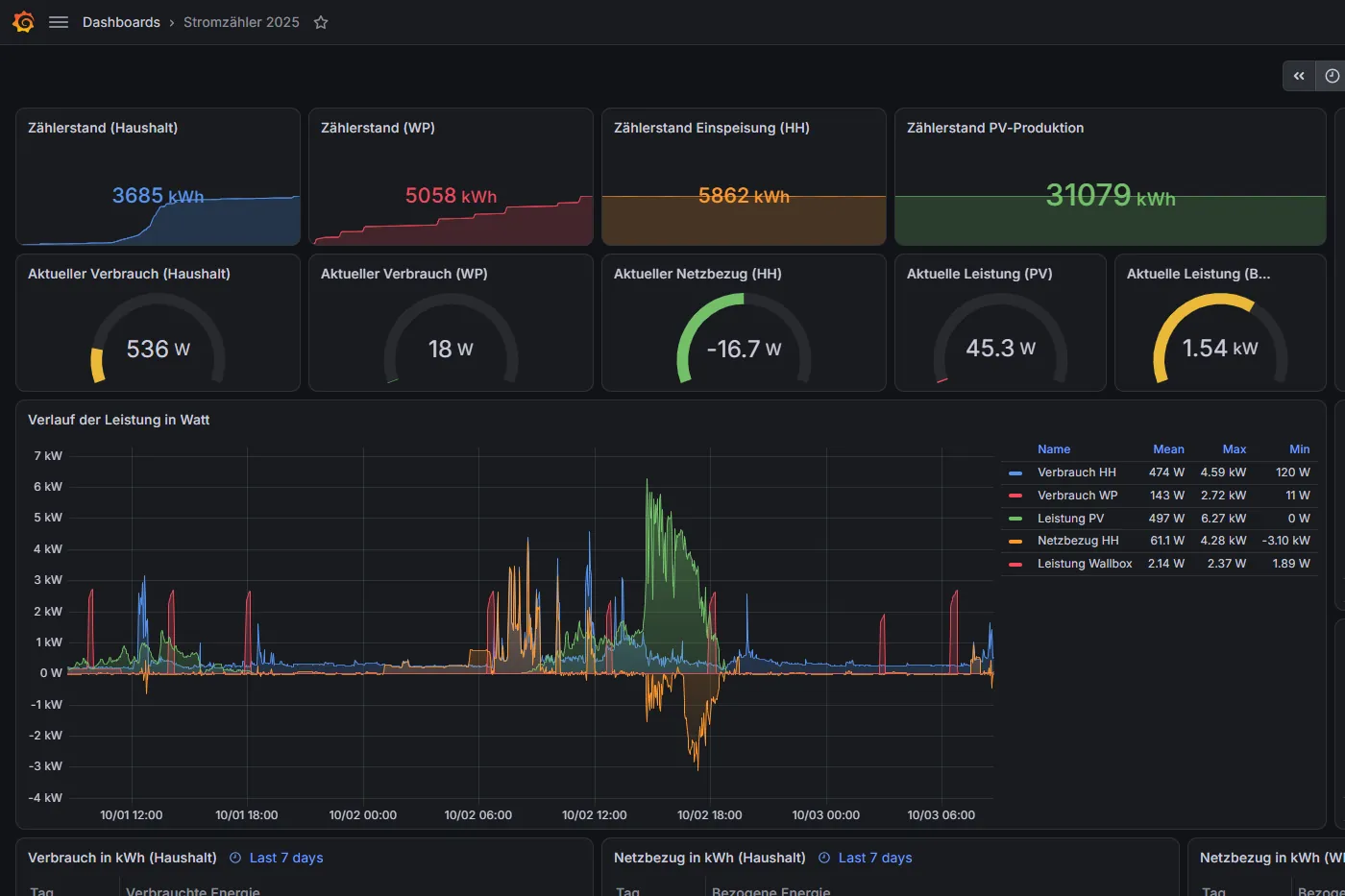Screen dimensions: 1345x896
Task: Click the orange Netzbezug HH color swatch
Action: pyautogui.click(x=1015, y=541)
